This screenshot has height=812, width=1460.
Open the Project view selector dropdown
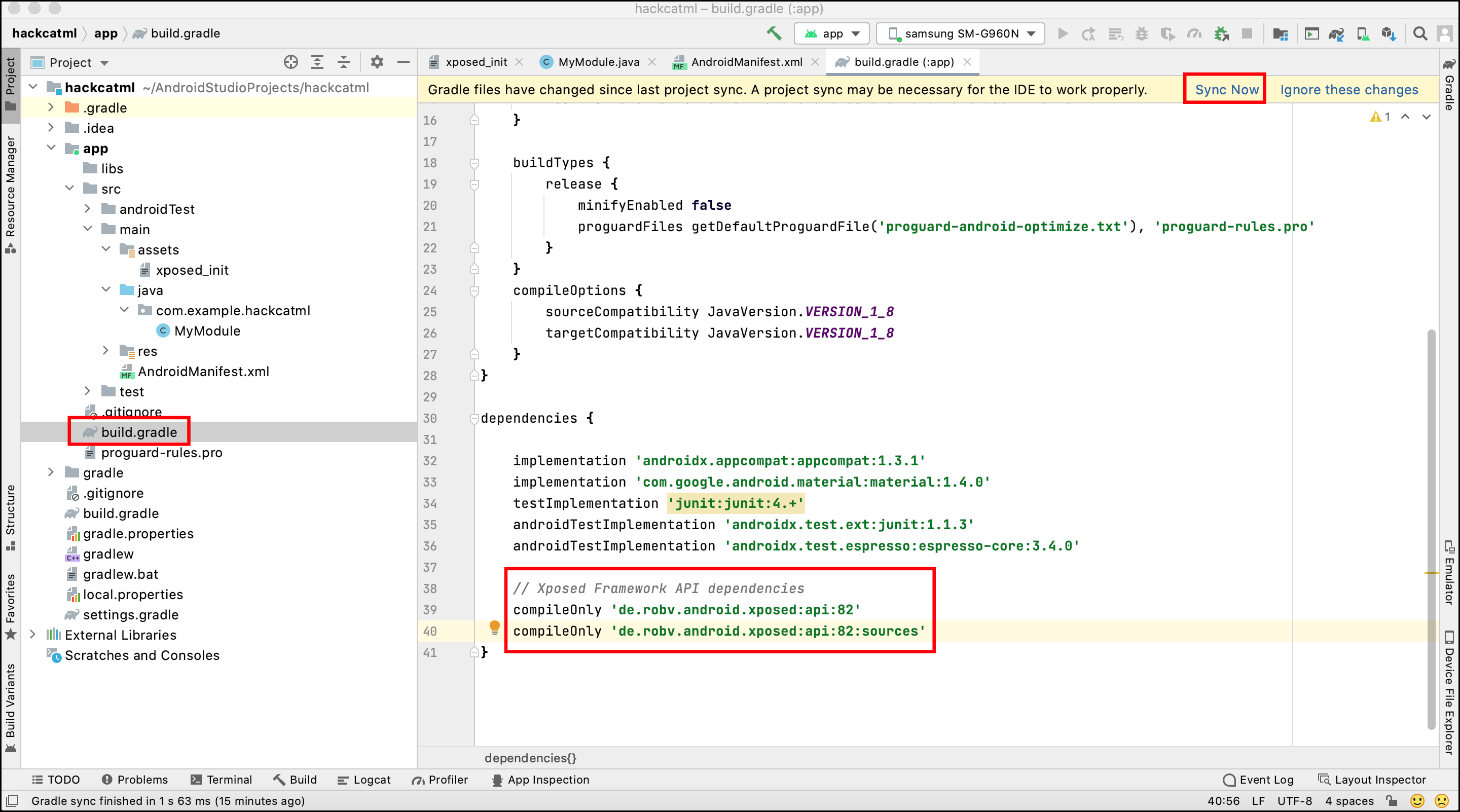click(70, 62)
